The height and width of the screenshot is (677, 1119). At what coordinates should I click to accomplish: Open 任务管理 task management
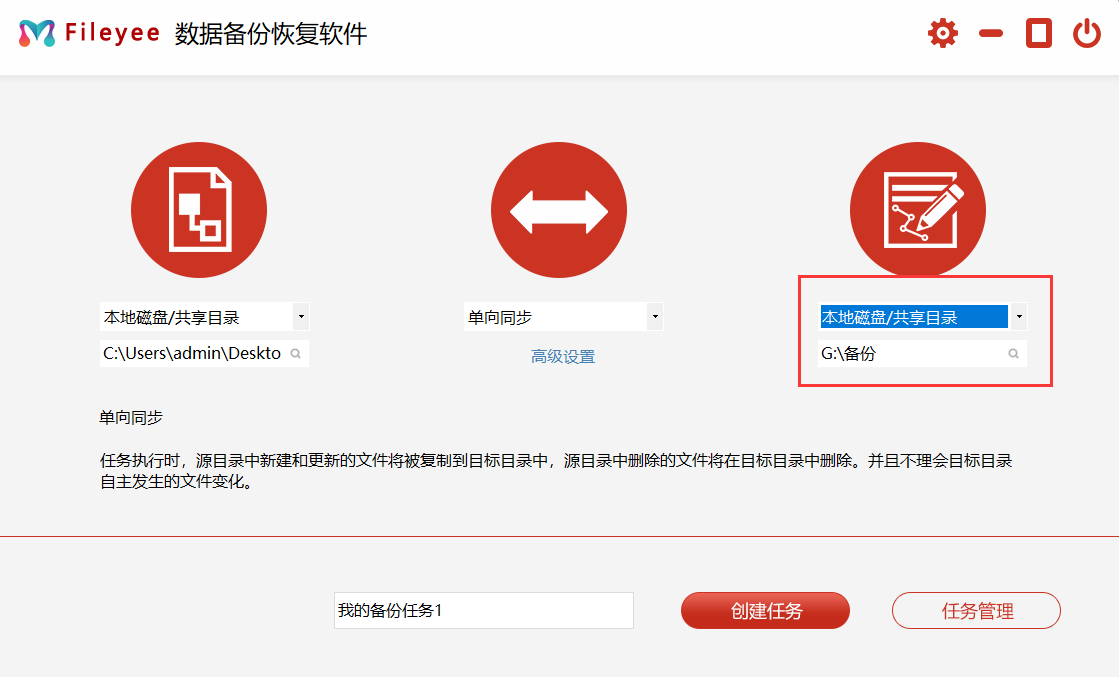click(975, 610)
